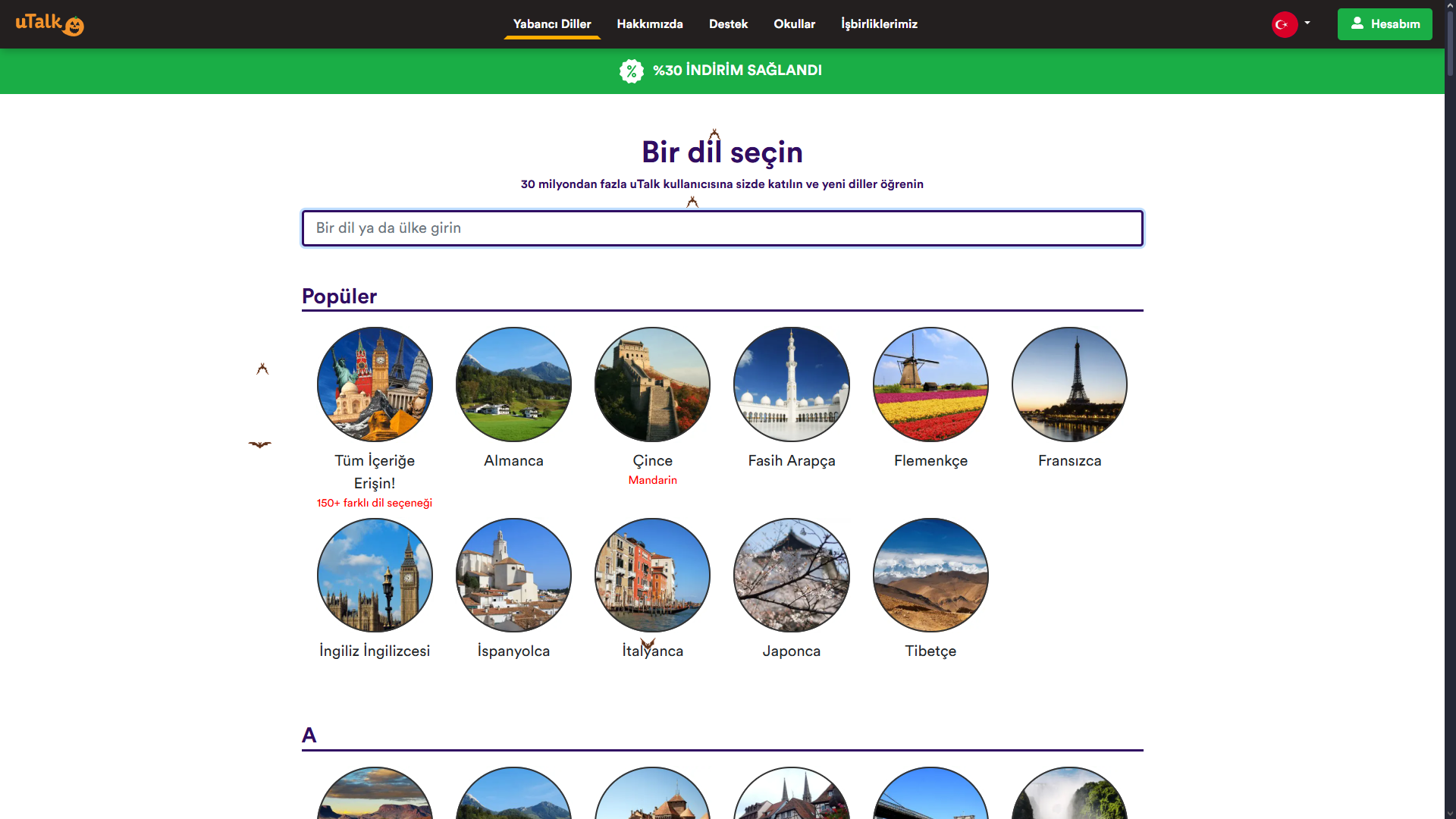
Task: Open İşbirliklerimiz in the navigation bar
Action: coord(879,24)
